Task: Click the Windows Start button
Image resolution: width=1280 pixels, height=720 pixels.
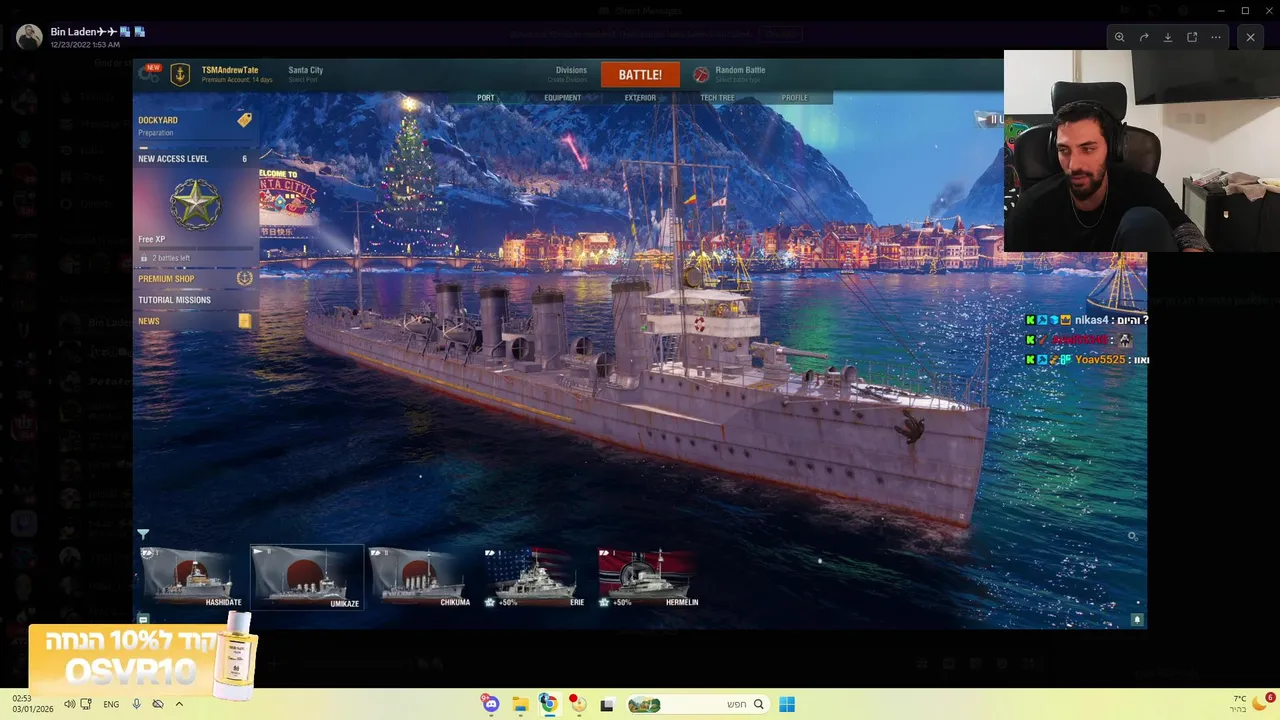Action: pyautogui.click(x=787, y=704)
